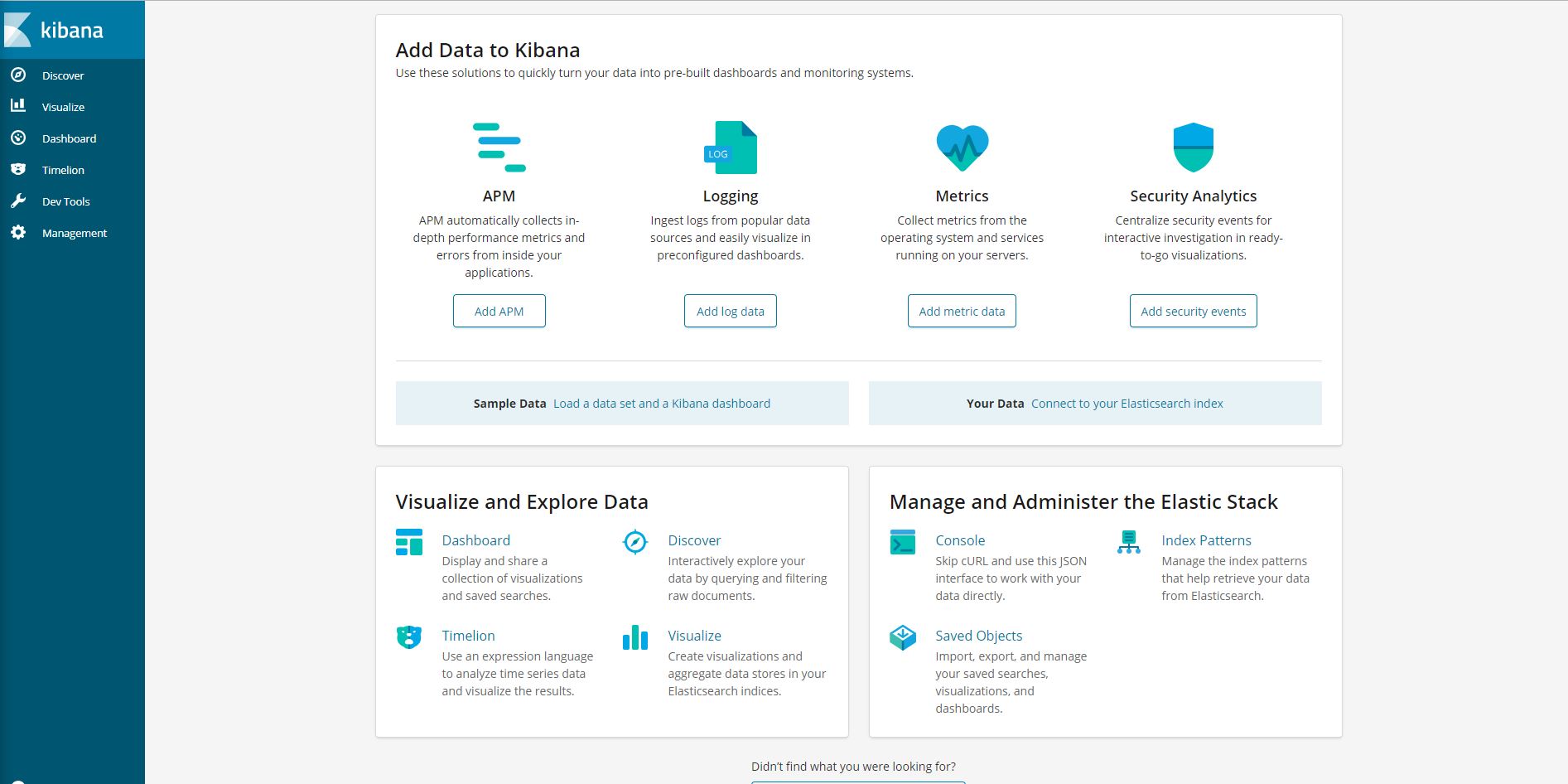Open Discover via sidebar compass icon
Screen dimensions: 1568x784
click(18, 75)
